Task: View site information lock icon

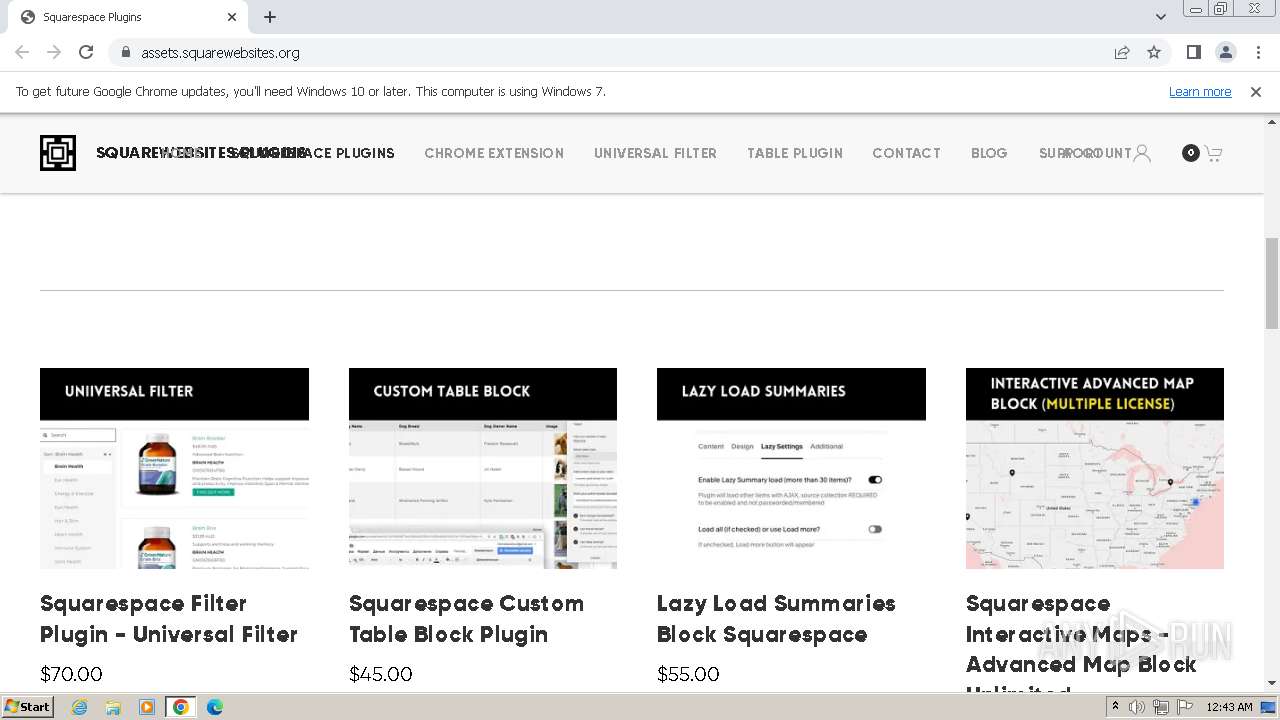Action: tap(125, 52)
